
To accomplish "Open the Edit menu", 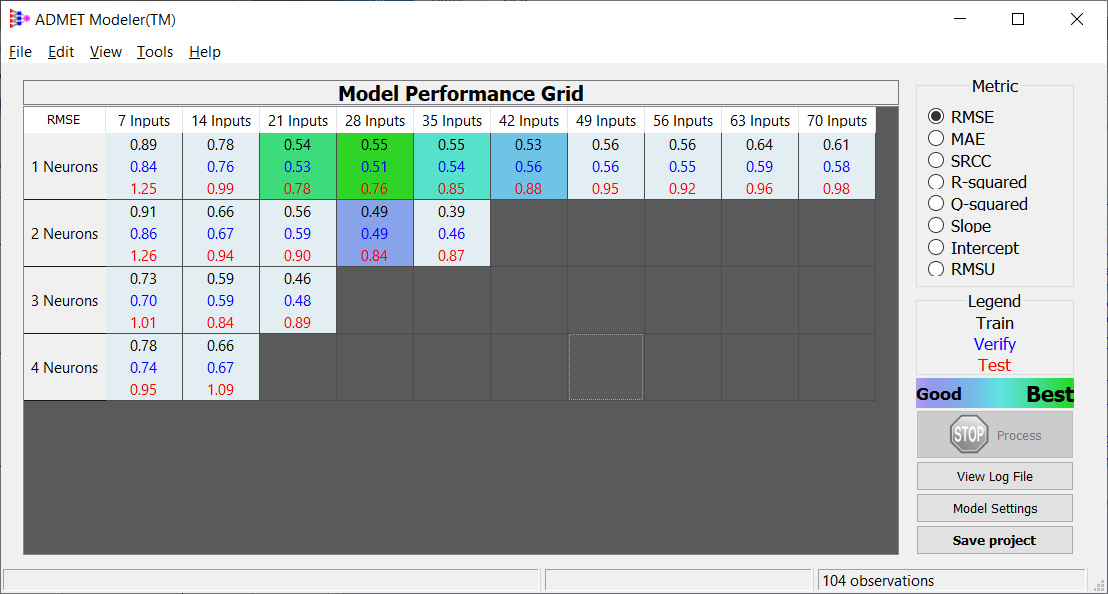I will 61,52.
